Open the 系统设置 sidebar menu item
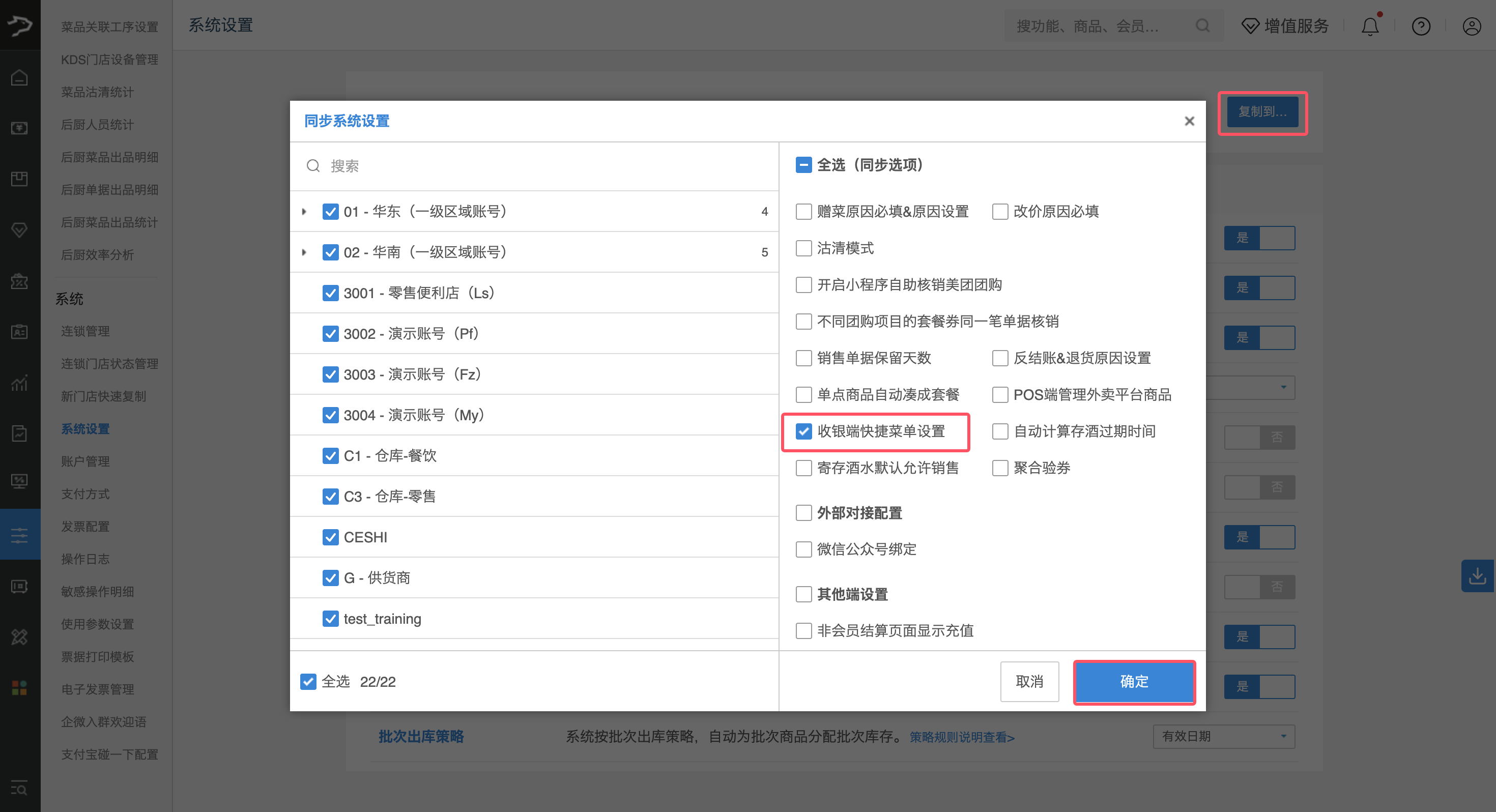 pyautogui.click(x=85, y=429)
